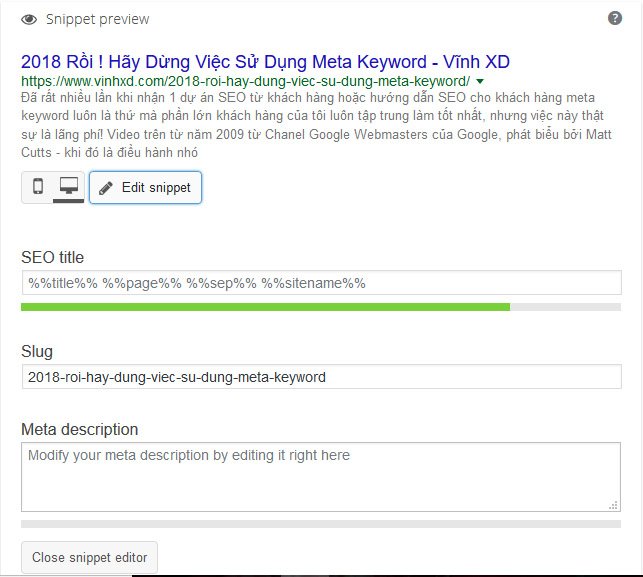Expand the green arrow next to the URL
The image size is (643, 577).
(480, 81)
